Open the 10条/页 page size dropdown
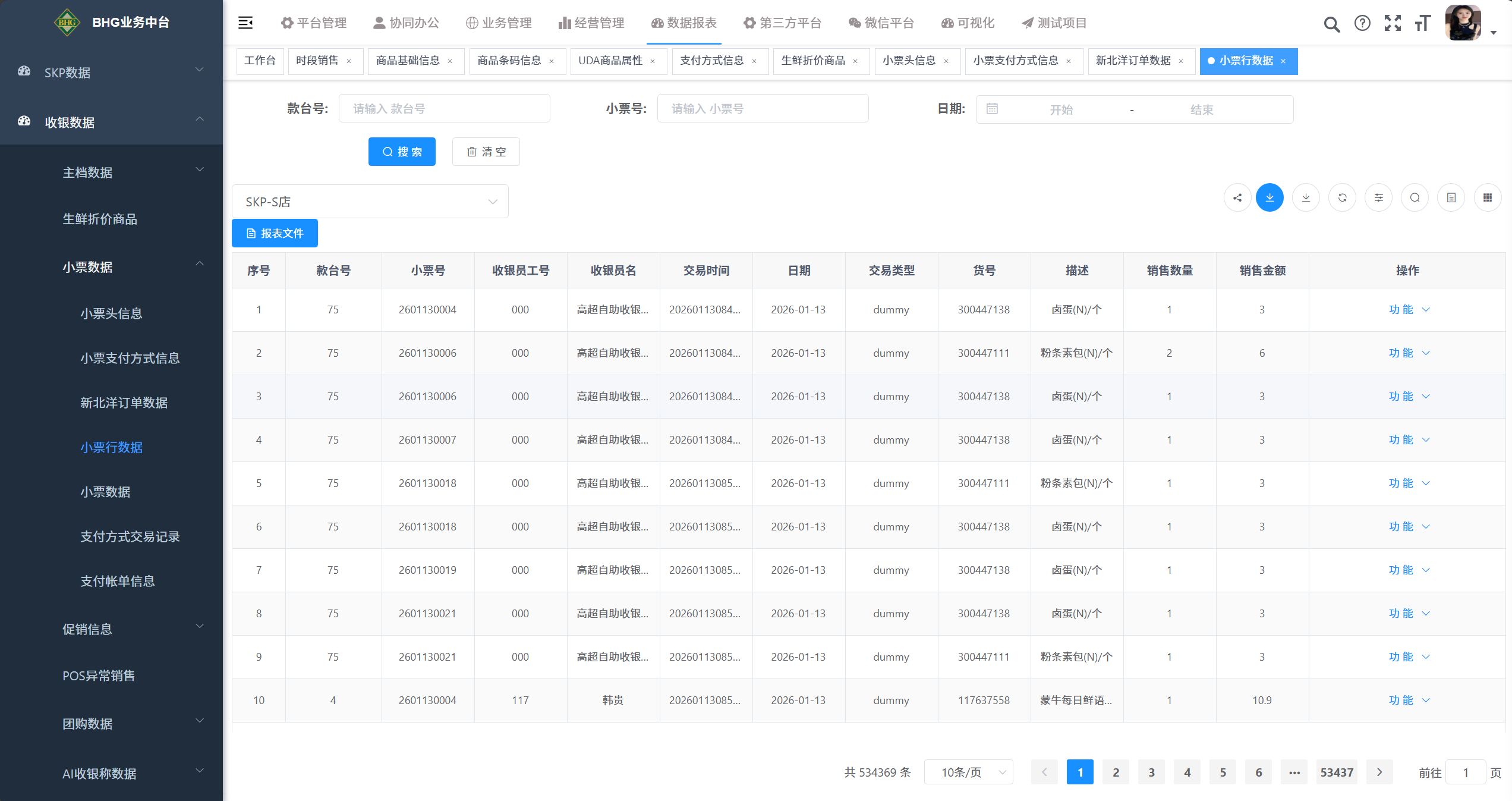Viewport: 1512px width, 801px height. pos(968,772)
